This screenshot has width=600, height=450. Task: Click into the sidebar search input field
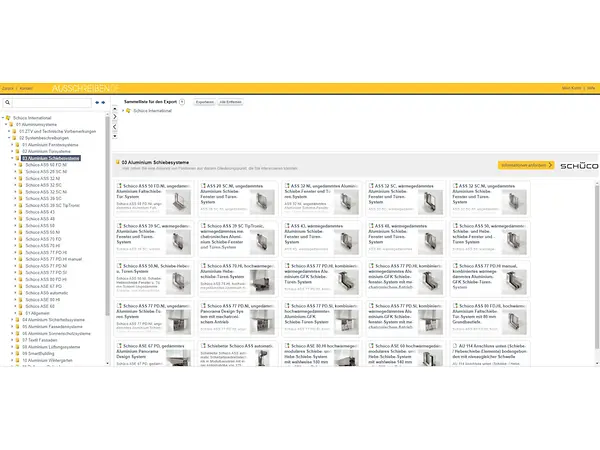pyautogui.click(x=50, y=102)
